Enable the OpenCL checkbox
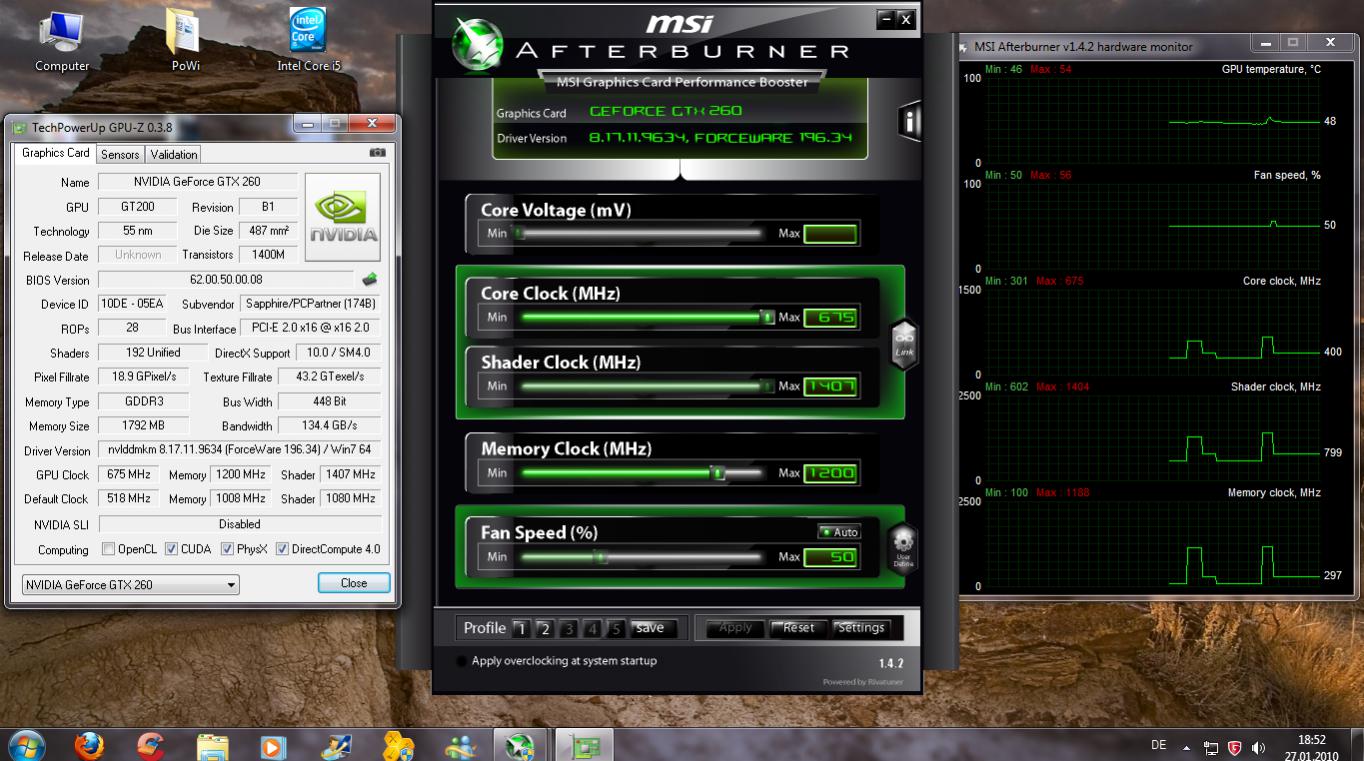This screenshot has height=761, width=1364. (x=109, y=549)
